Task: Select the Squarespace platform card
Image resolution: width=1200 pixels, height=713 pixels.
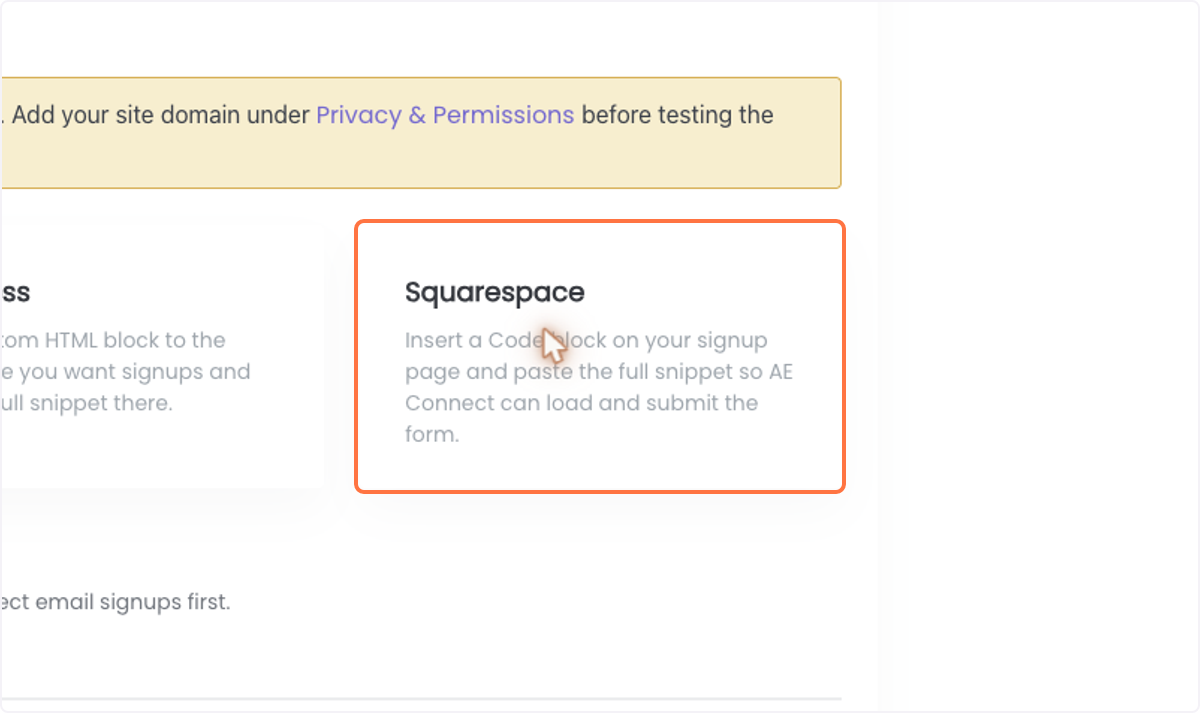Action: pyautogui.click(x=600, y=356)
